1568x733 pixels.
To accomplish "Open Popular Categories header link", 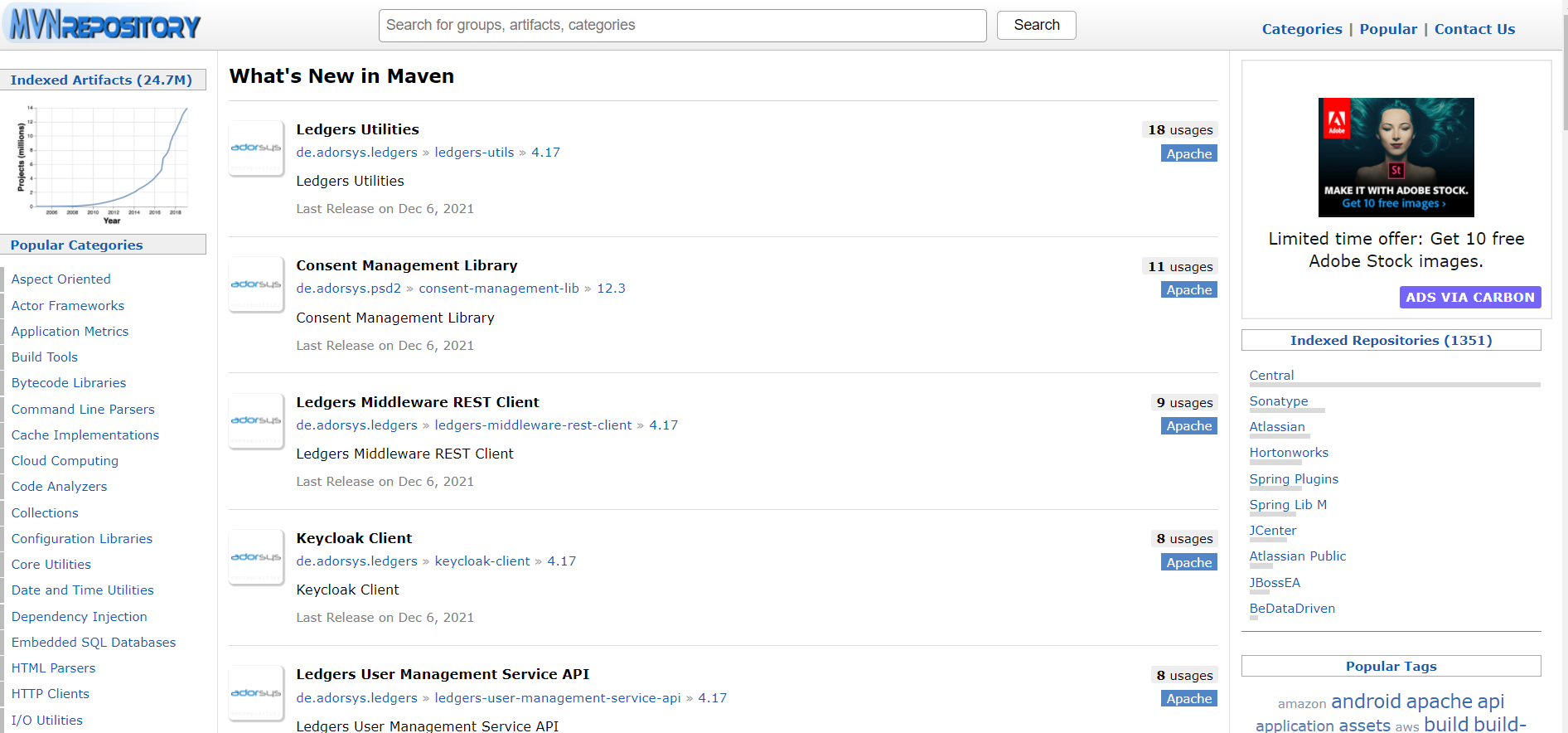I will click(76, 245).
